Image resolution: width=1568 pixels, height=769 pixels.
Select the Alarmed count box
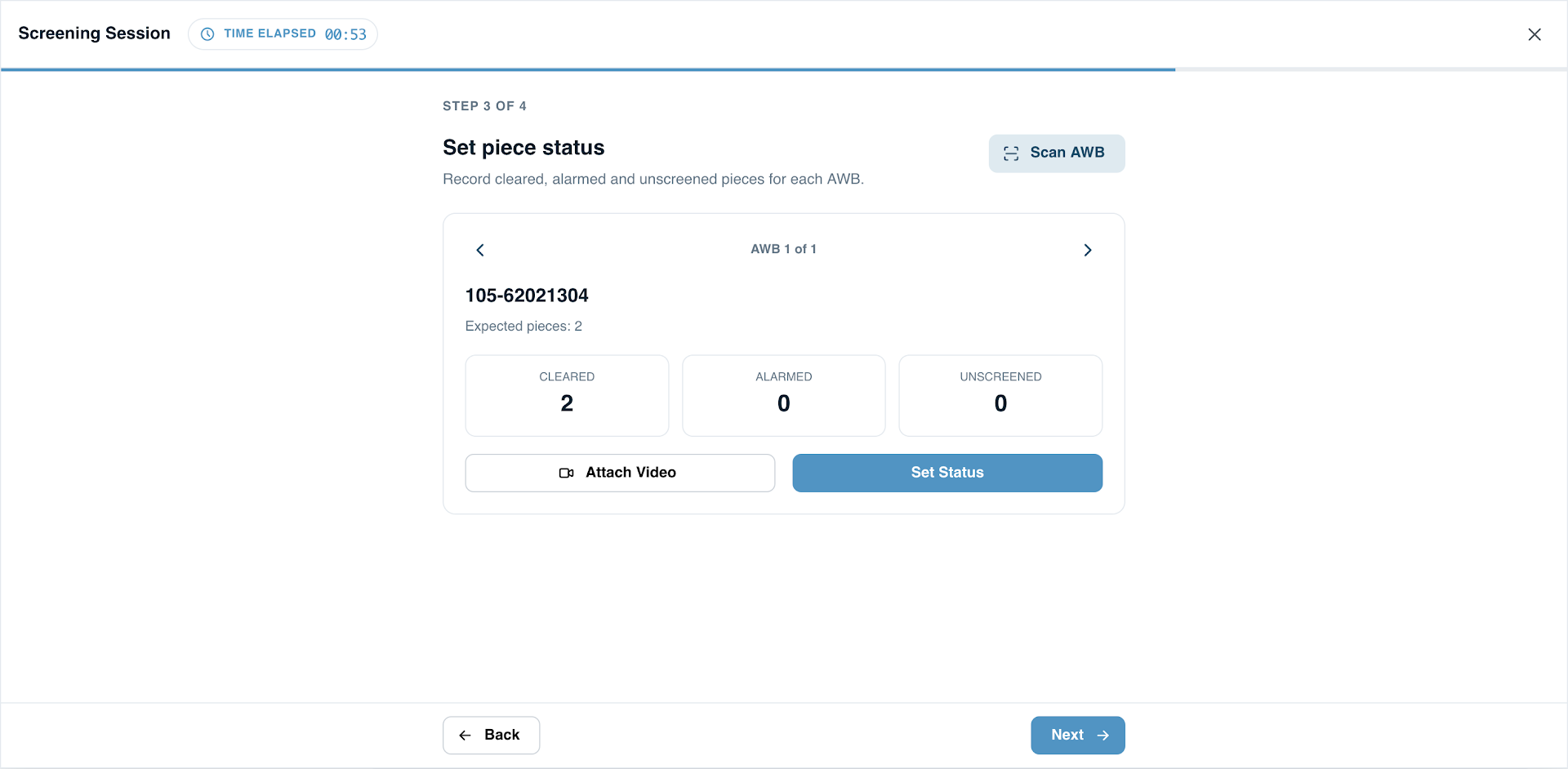[784, 395]
